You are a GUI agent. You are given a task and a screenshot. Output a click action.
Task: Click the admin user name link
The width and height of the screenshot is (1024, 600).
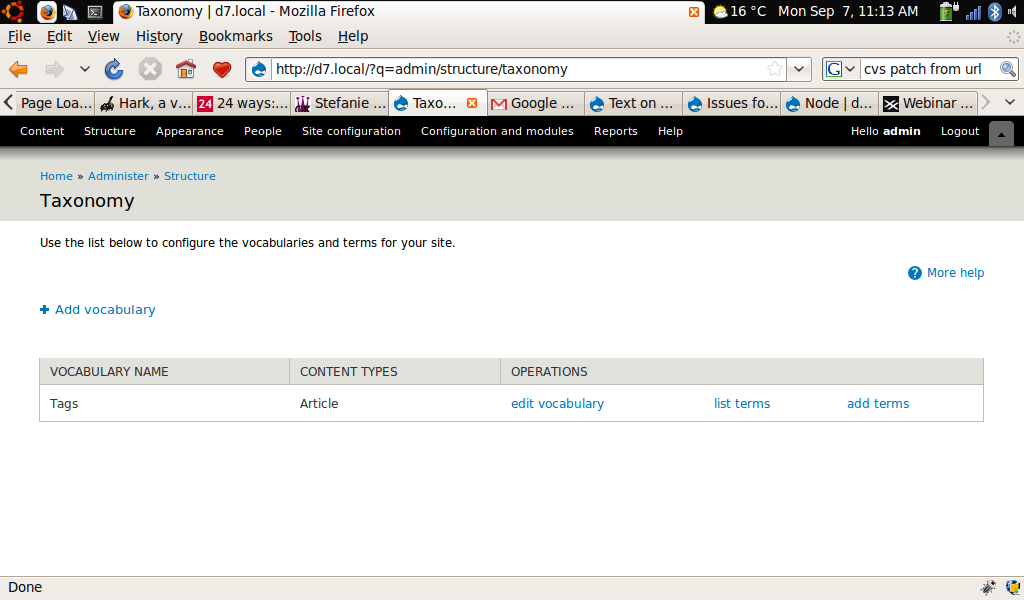pos(901,131)
